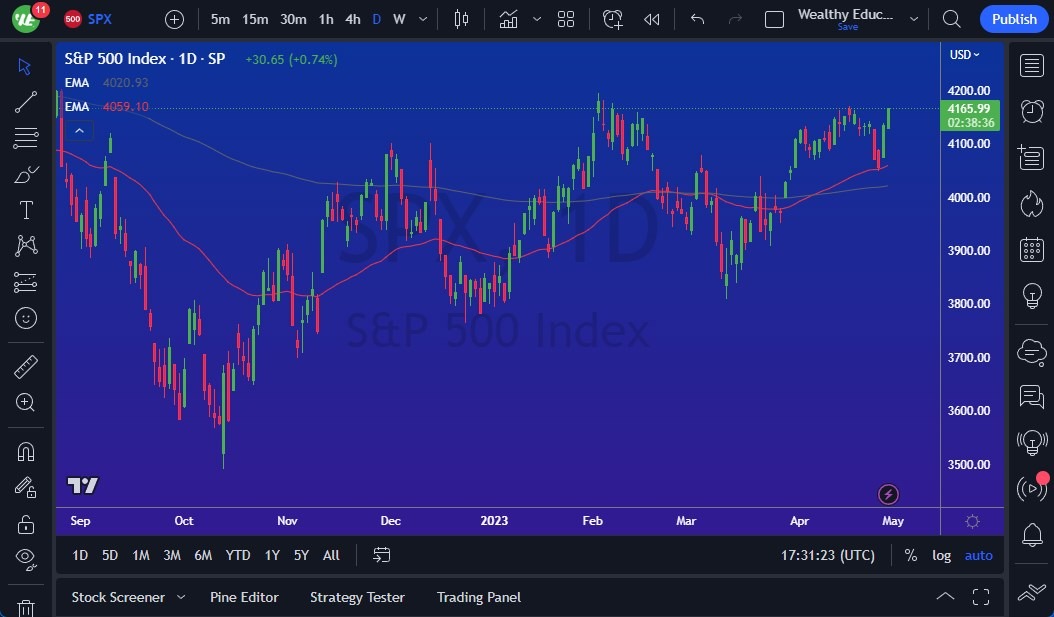
Task: Open the symbol search magnifier
Action: (x=951, y=19)
